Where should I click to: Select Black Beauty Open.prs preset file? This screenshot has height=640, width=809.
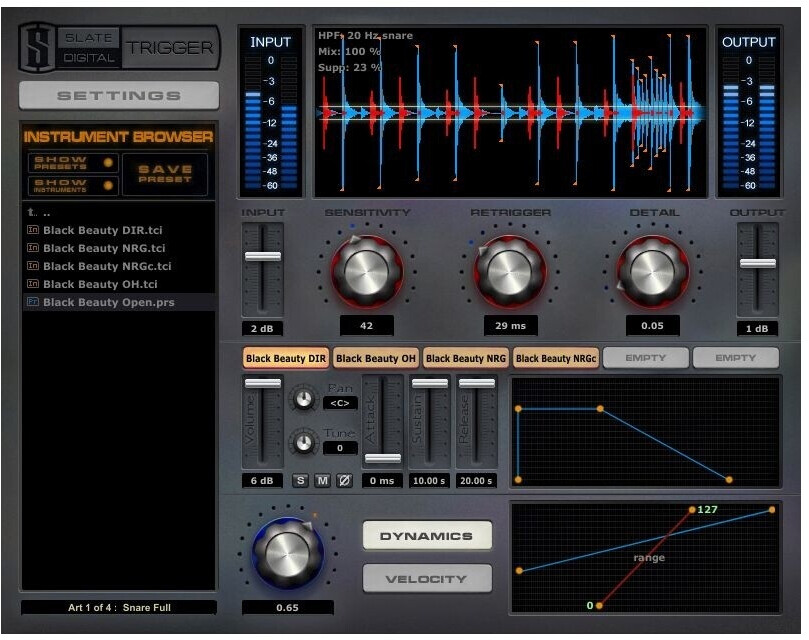pos(108,302)
